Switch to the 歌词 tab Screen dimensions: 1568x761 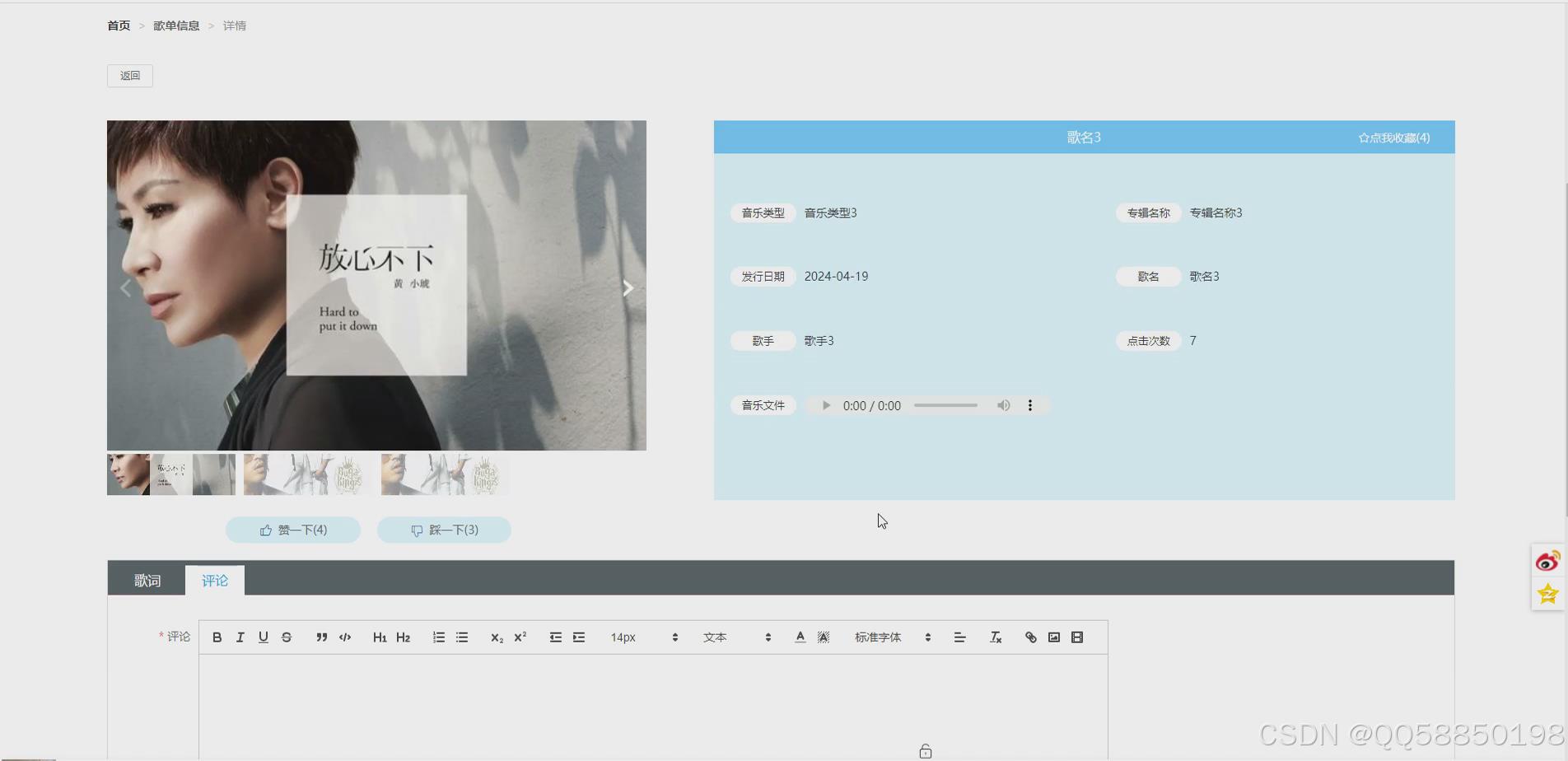pos(147,581)
